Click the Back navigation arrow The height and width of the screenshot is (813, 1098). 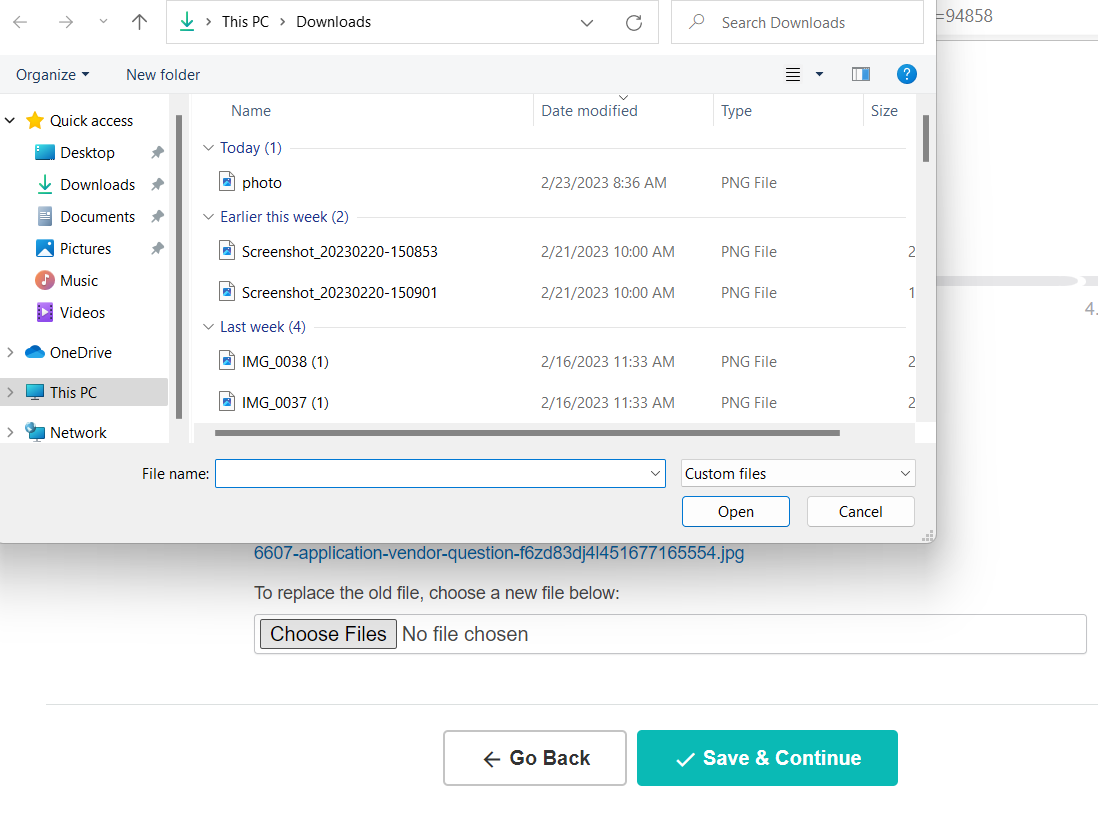(x=20, y=22)
